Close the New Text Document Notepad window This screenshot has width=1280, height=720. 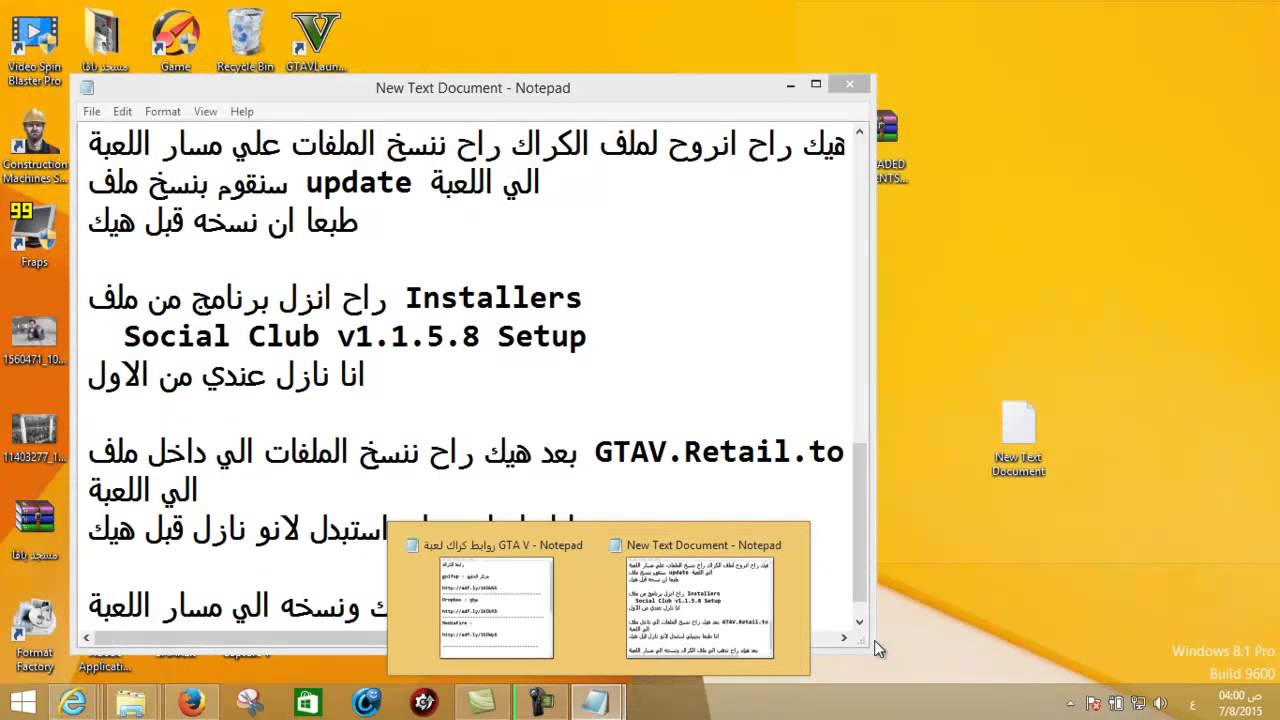click(x=851, y=85)
